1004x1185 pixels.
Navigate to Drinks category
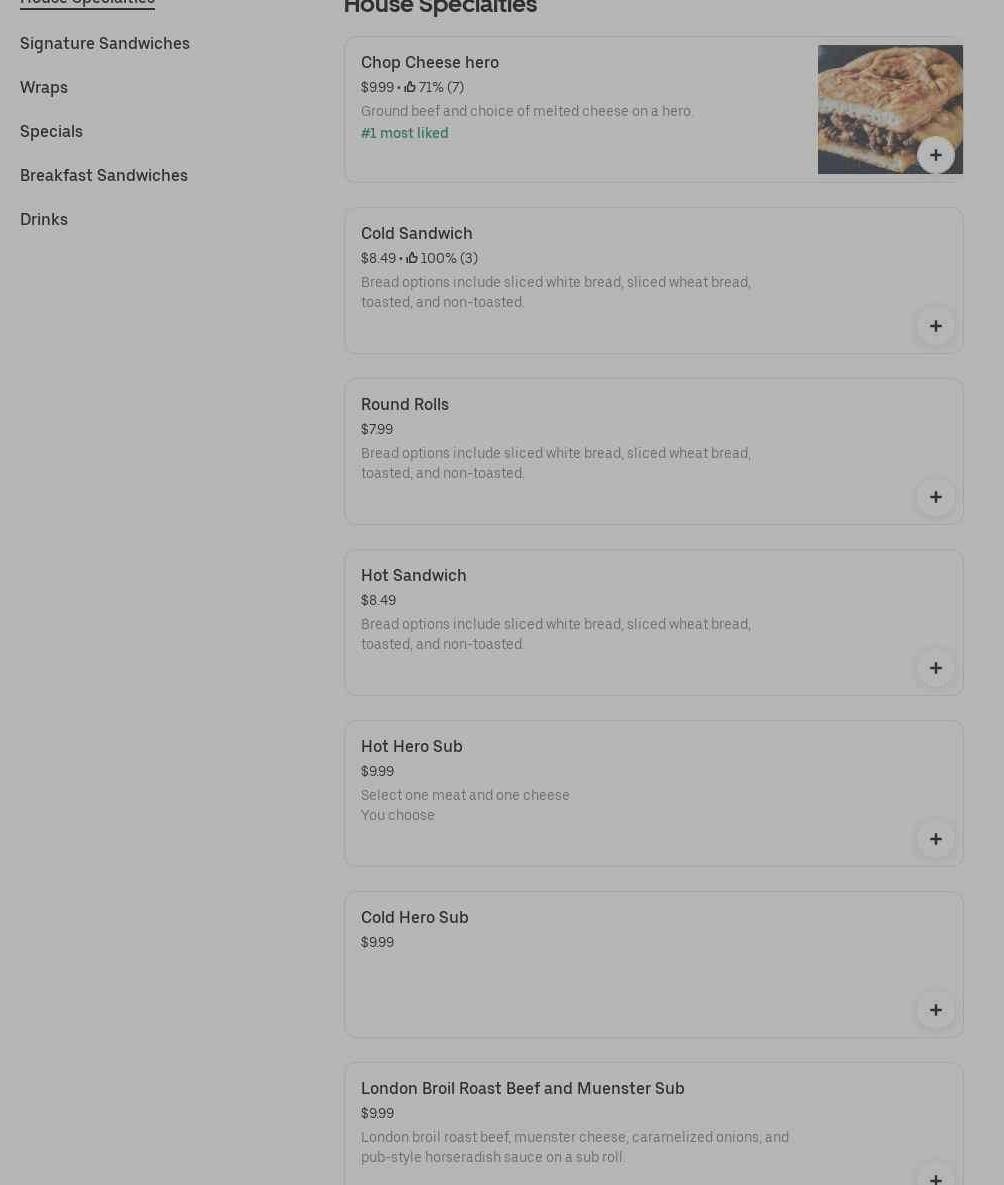point(44,219)
